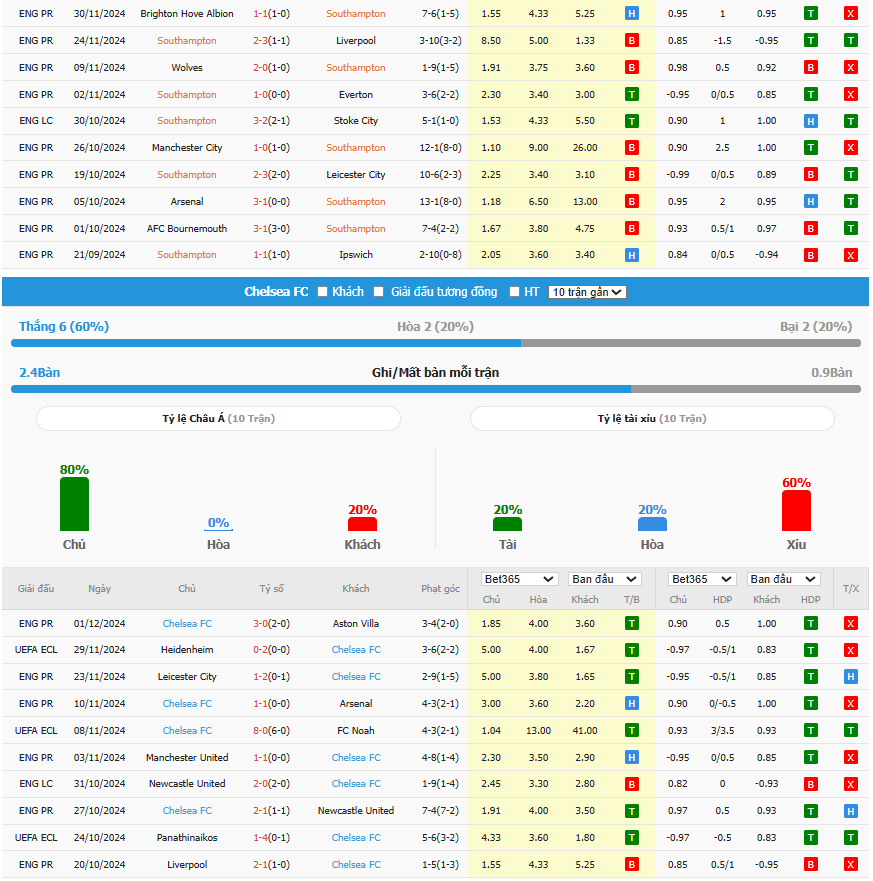
Task: Open the 8-0(6-0) score link for FC Noah match
Action: click(271, 731)
